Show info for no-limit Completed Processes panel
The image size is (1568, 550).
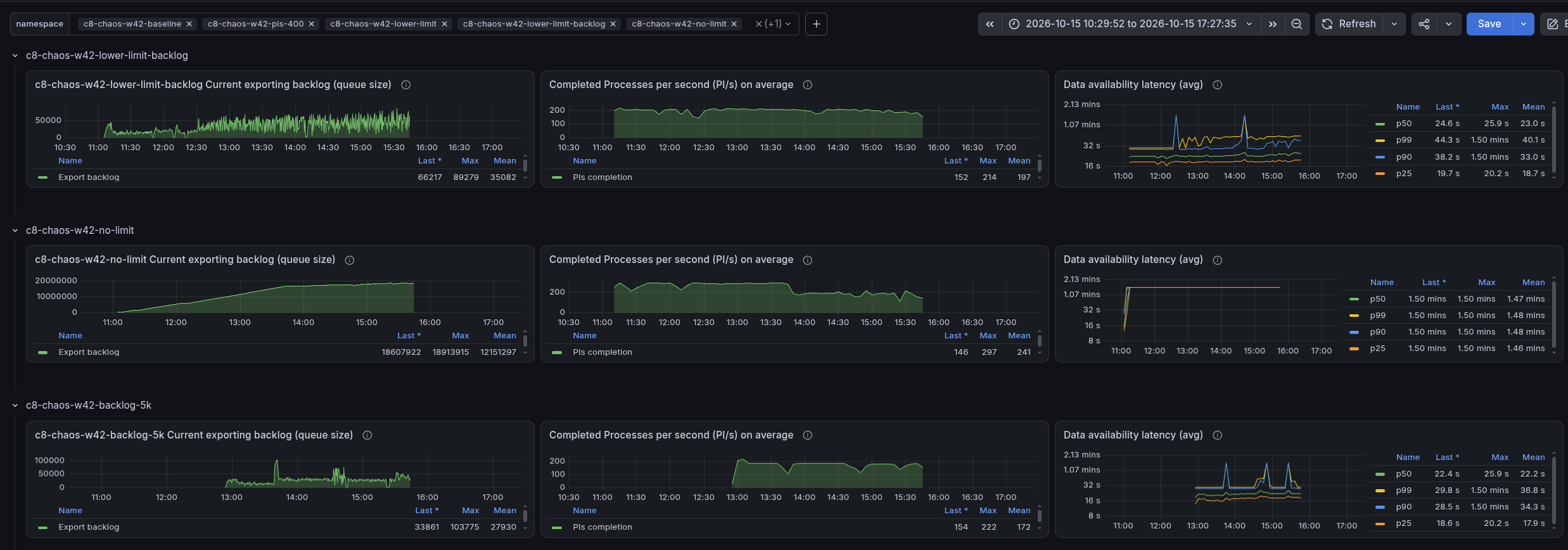point(808,260)
